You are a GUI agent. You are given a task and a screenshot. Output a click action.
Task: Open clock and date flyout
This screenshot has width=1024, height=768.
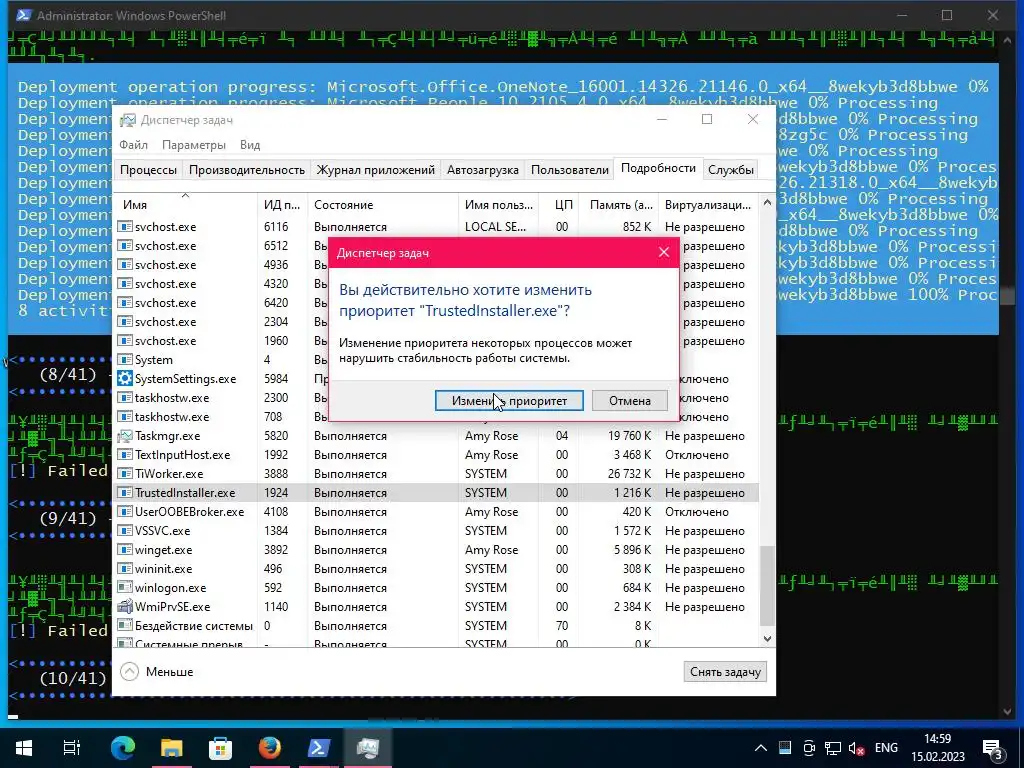coord(938,747)
